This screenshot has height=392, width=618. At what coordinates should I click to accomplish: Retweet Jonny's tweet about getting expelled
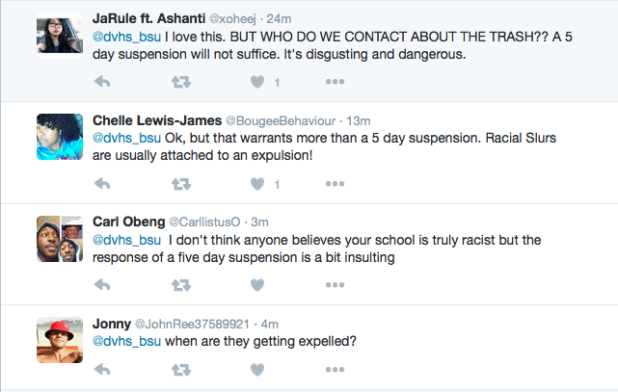(x=181, y=370)
